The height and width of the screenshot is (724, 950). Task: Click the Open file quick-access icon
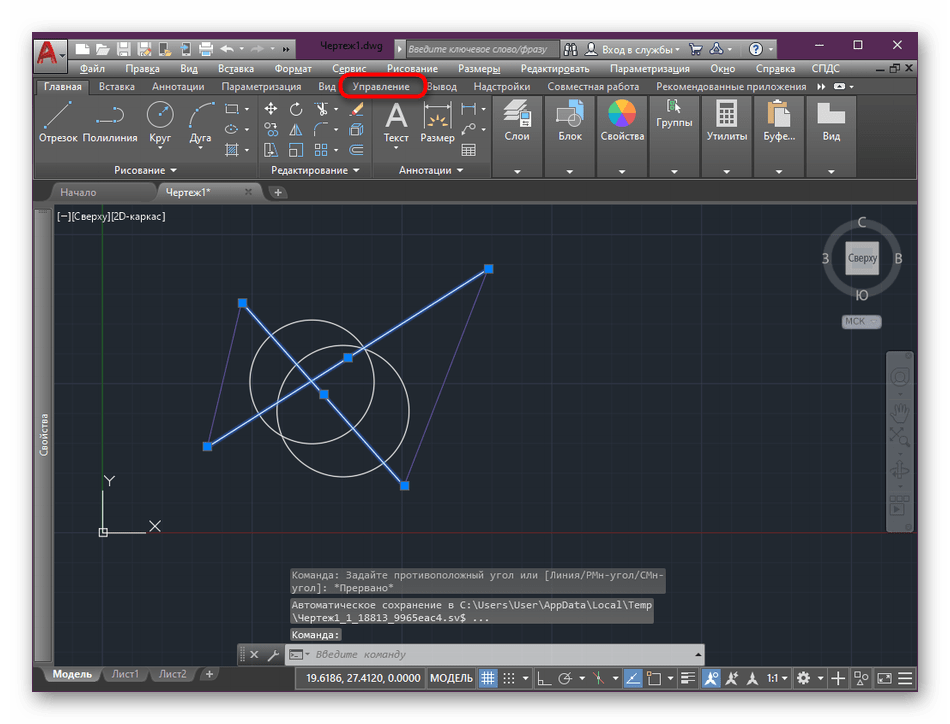(103, 49)
